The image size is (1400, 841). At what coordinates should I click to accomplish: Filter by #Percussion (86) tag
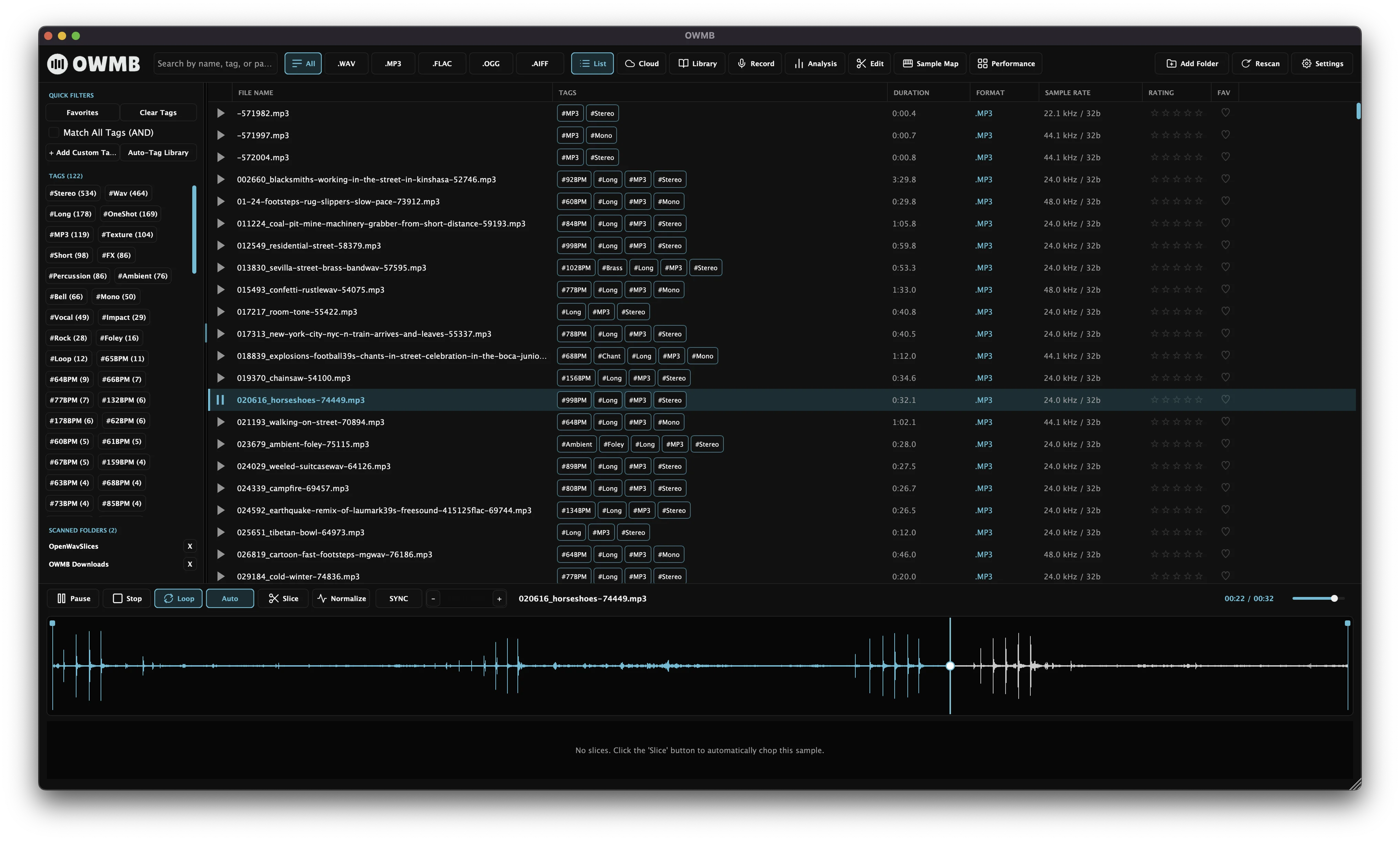78,276
